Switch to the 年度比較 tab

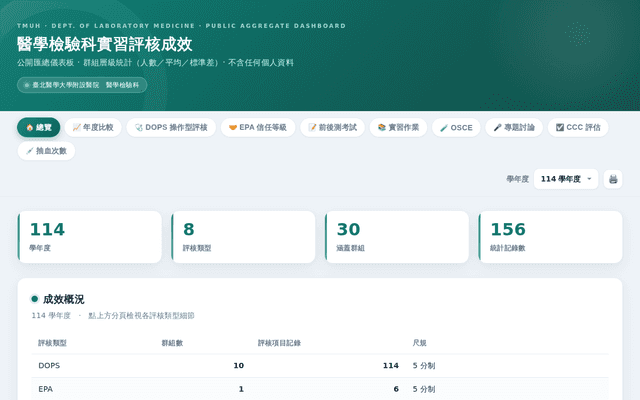[93, 128]
